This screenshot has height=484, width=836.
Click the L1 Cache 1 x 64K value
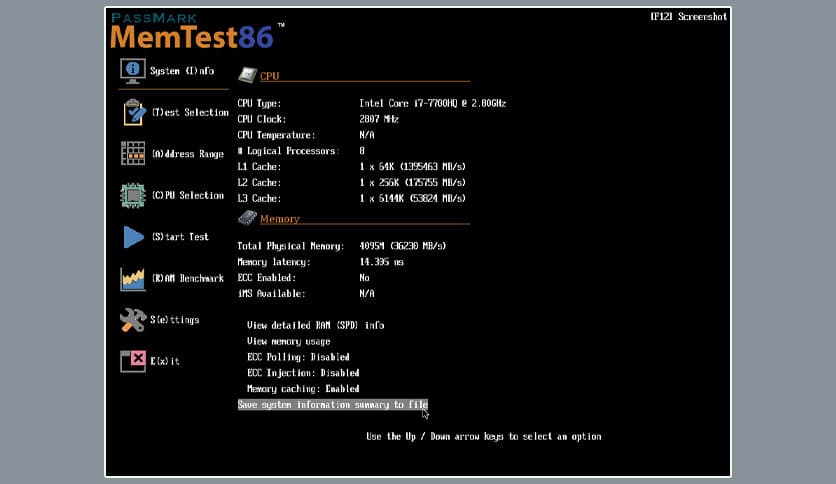412,167
